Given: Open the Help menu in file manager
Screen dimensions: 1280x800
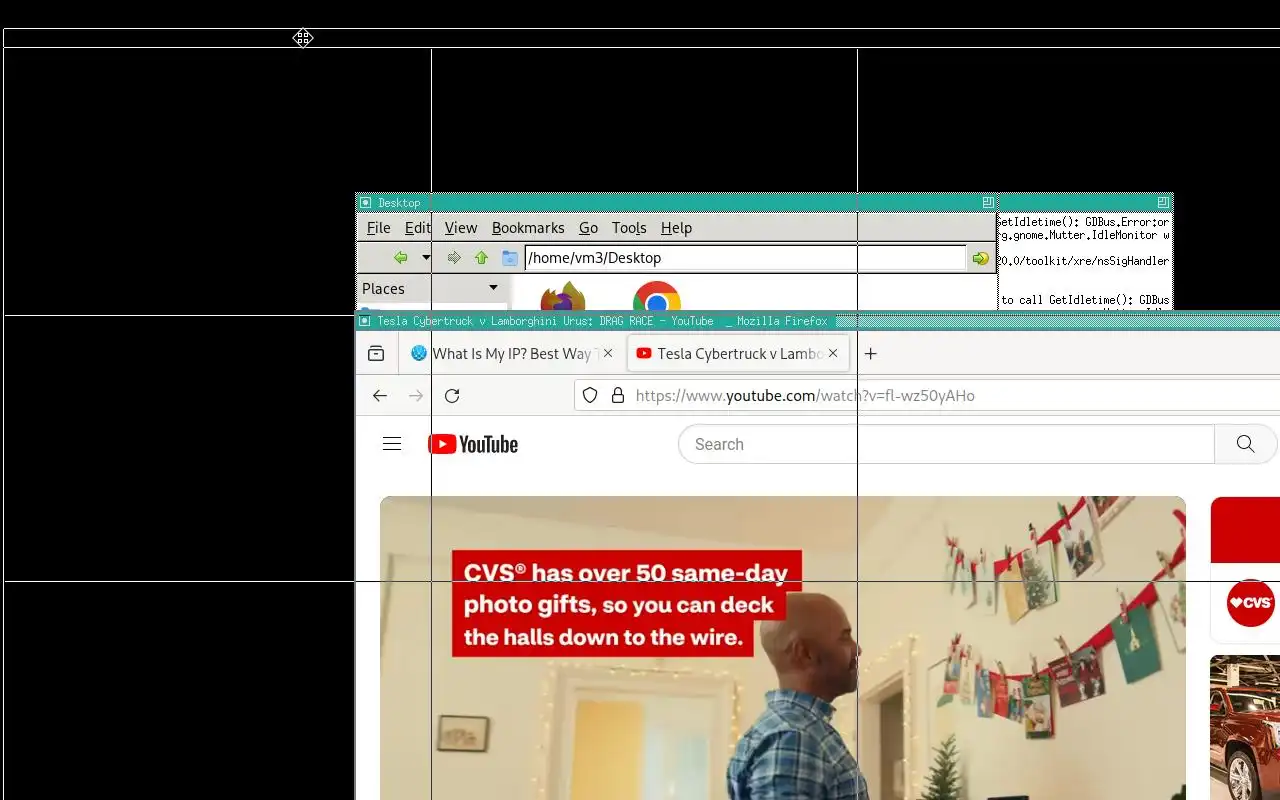Looking at the screenshot, I should pos(676,228).
